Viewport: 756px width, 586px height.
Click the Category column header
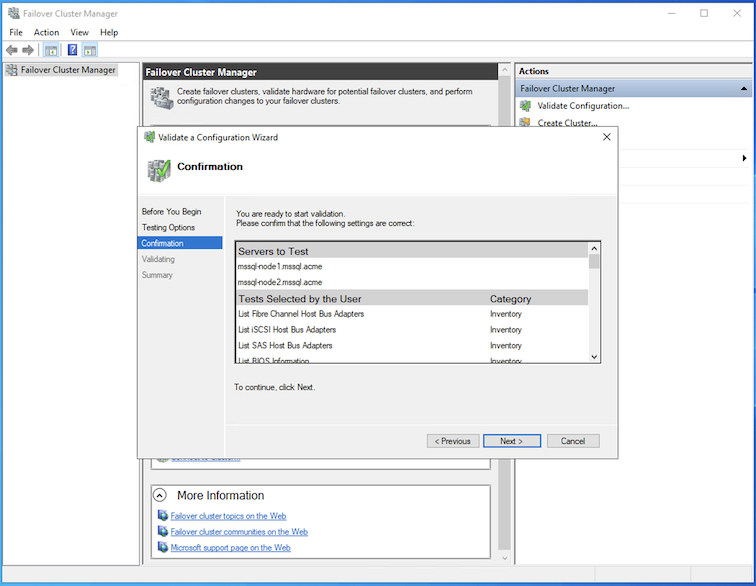point(511,299)
